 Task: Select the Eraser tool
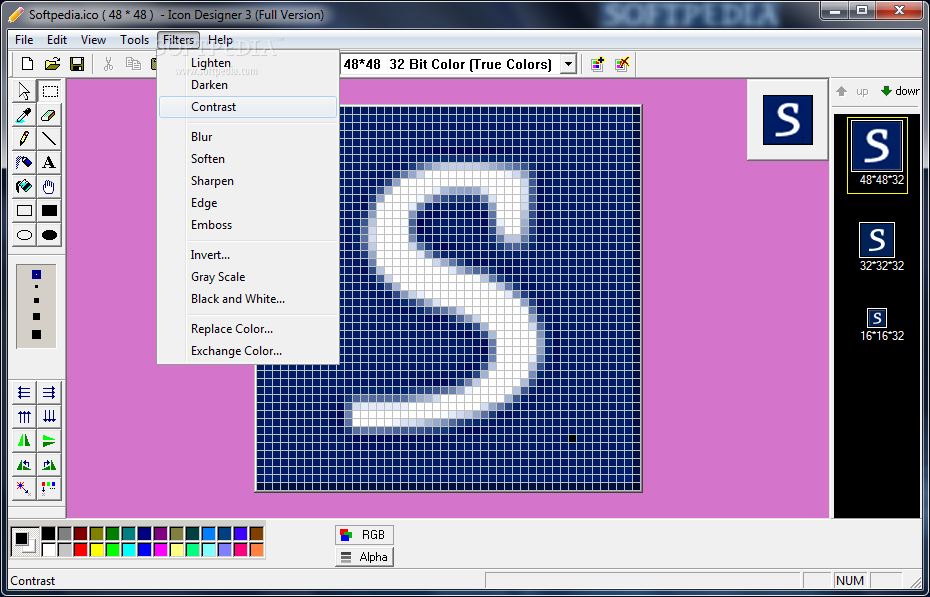click(x=50, y=115)
